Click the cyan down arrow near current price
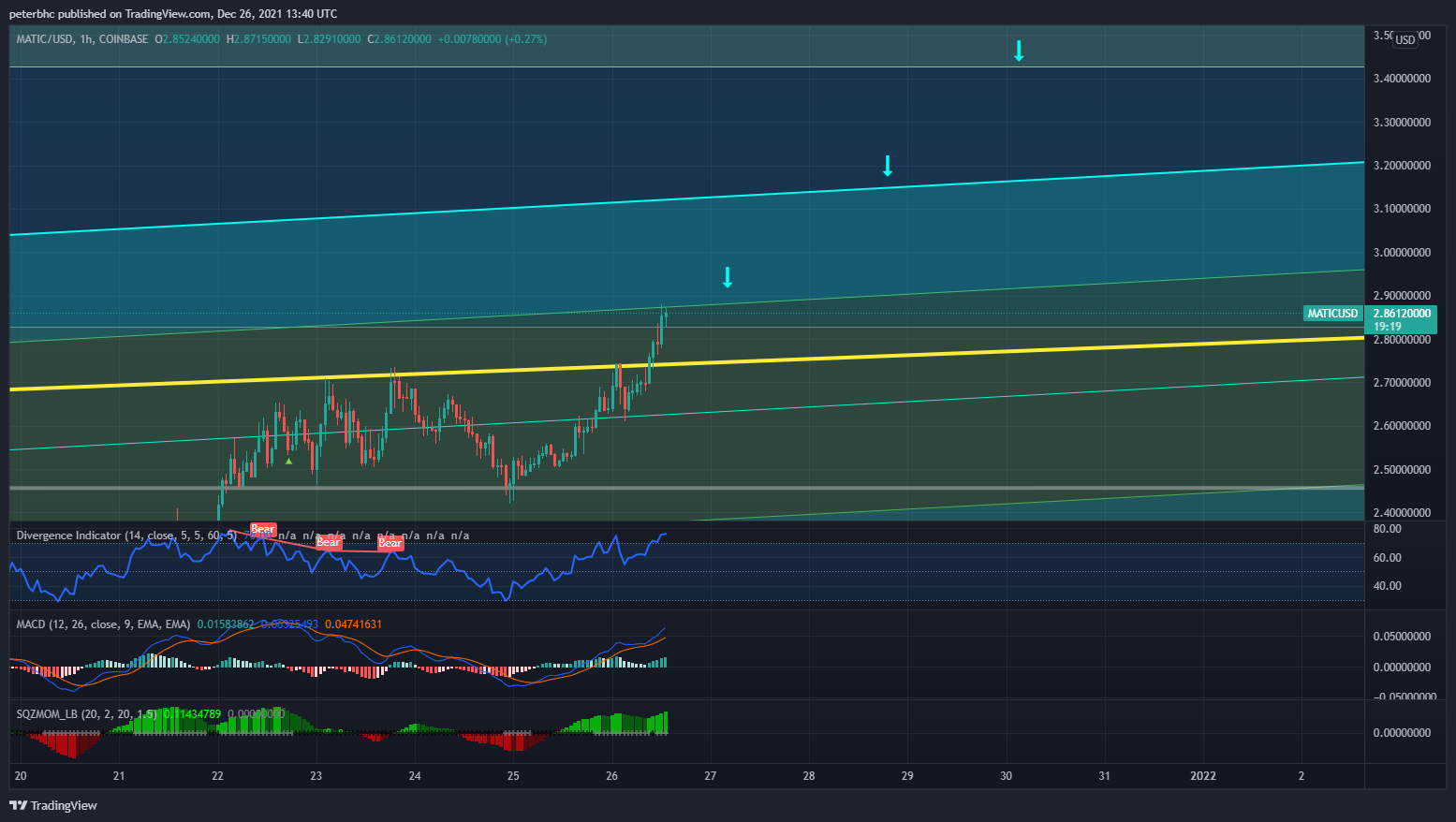 coord(728,277)
